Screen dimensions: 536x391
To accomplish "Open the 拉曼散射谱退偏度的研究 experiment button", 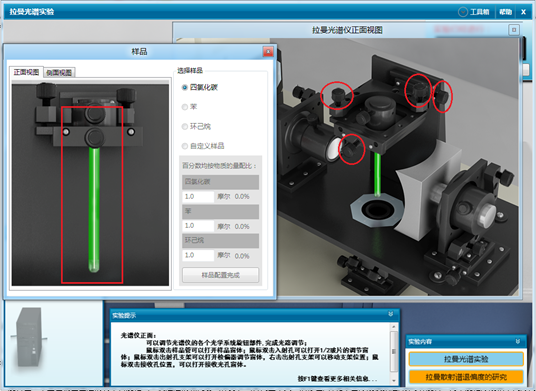I will pos(466,377).
